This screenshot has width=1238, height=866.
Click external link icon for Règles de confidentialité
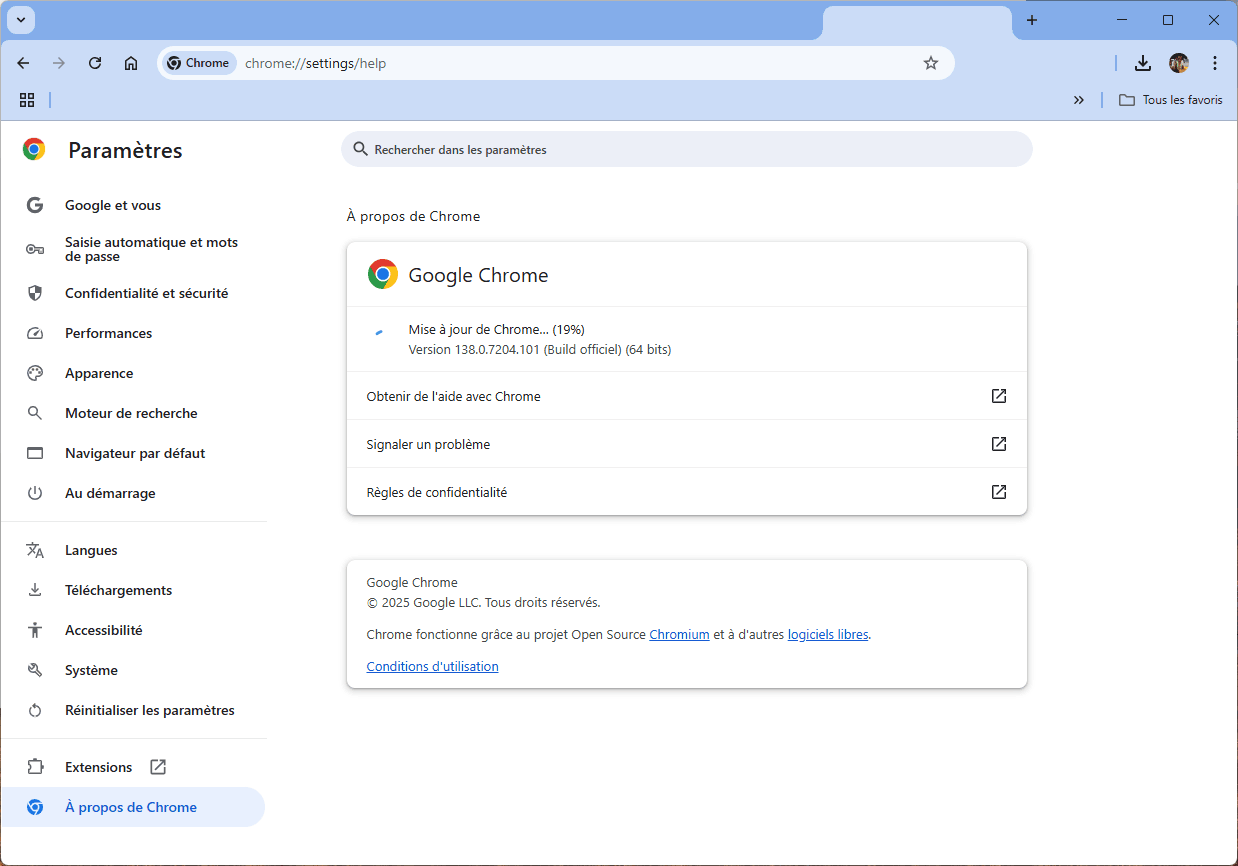point(999,492)
